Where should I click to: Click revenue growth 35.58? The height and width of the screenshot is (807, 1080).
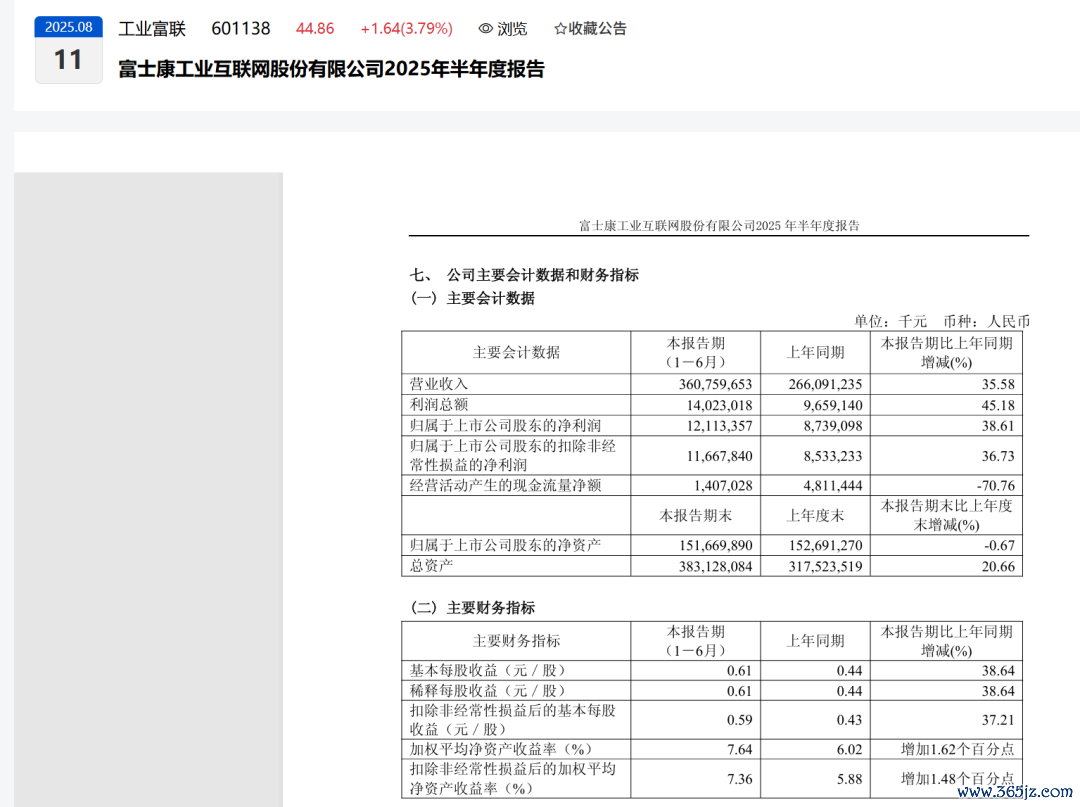(998, 384)
